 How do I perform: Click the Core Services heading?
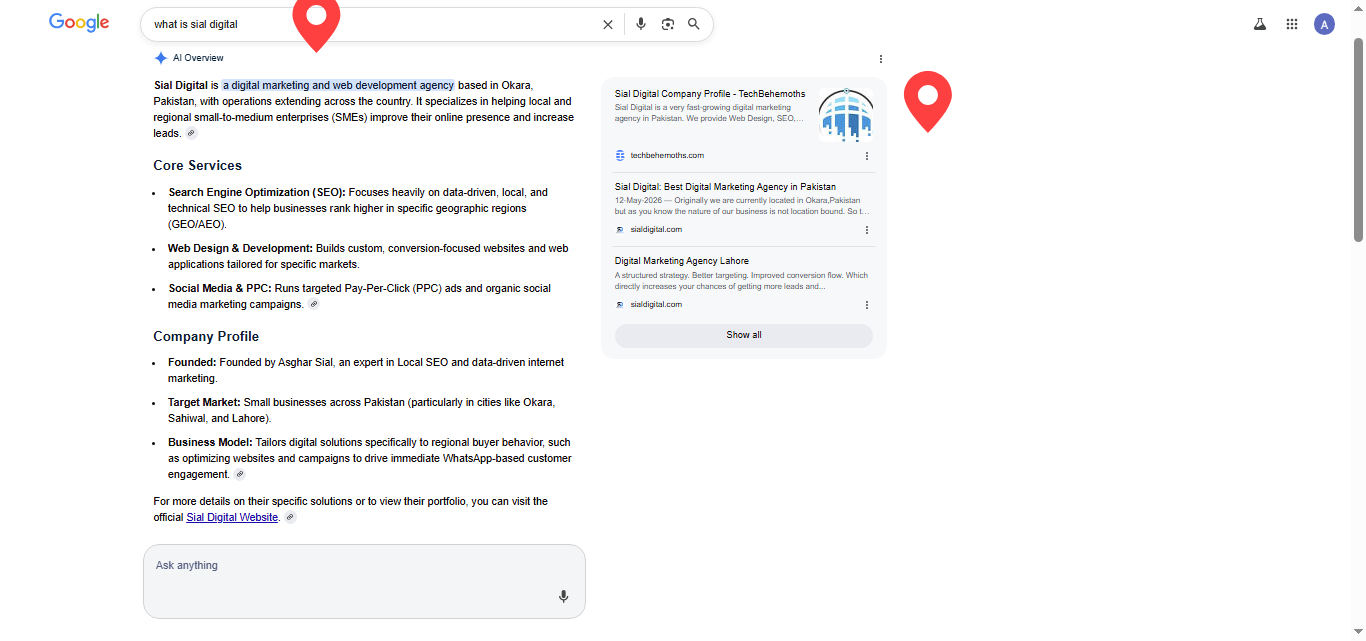197,166
